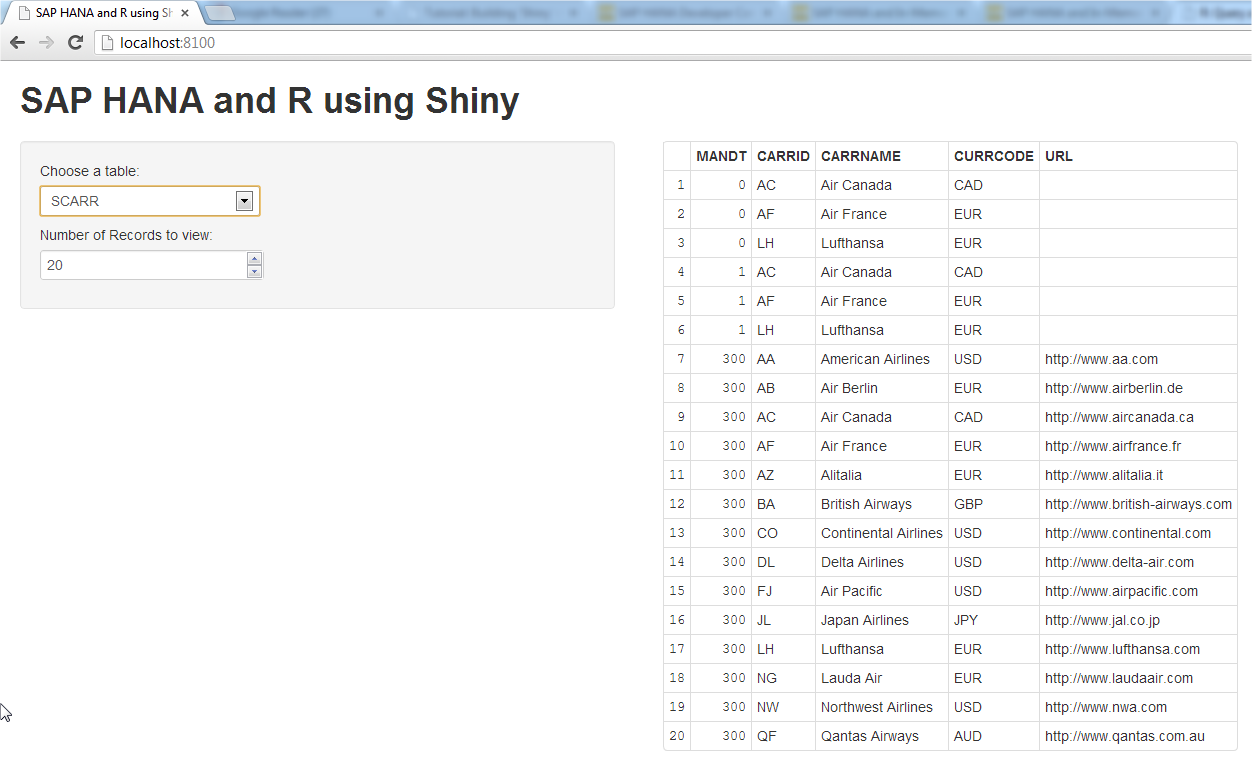This screenshot has height=766, width=1252.
Task: Click the Qantas Airways carrier name
Action: (870, 736)
